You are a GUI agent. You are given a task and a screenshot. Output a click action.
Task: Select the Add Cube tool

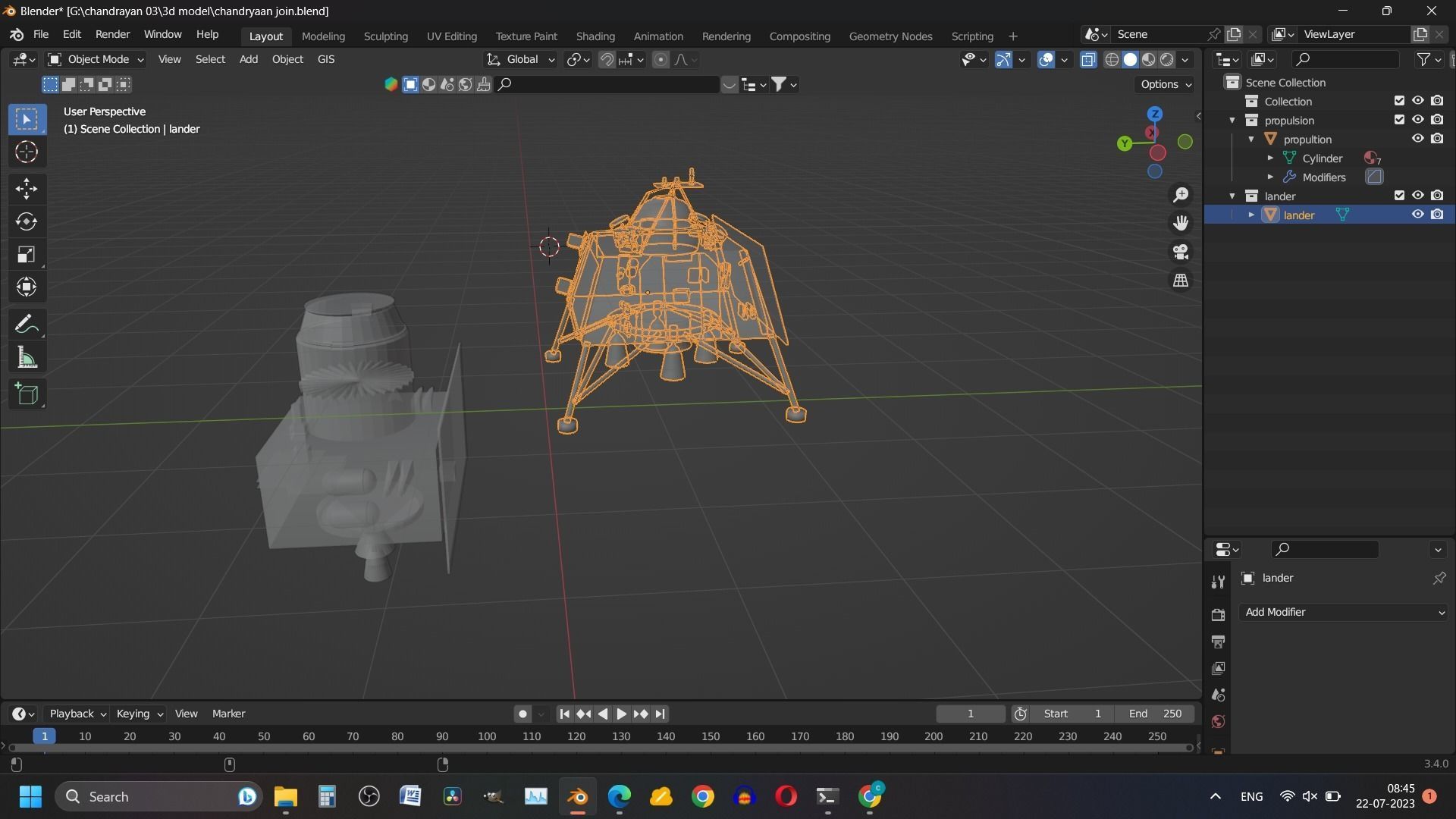[x=27, y=394]
